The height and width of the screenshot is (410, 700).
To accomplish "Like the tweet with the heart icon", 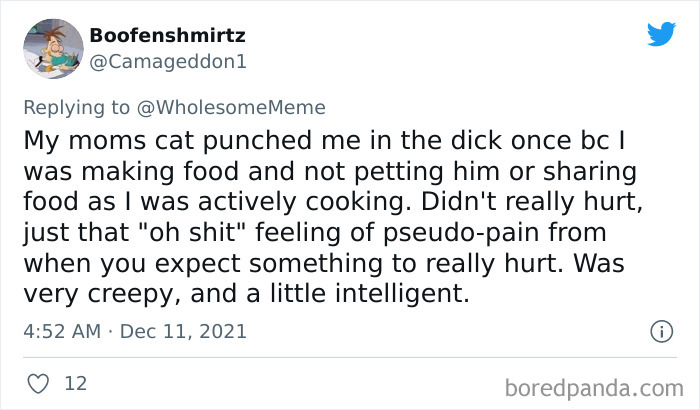I will [37, 383].
